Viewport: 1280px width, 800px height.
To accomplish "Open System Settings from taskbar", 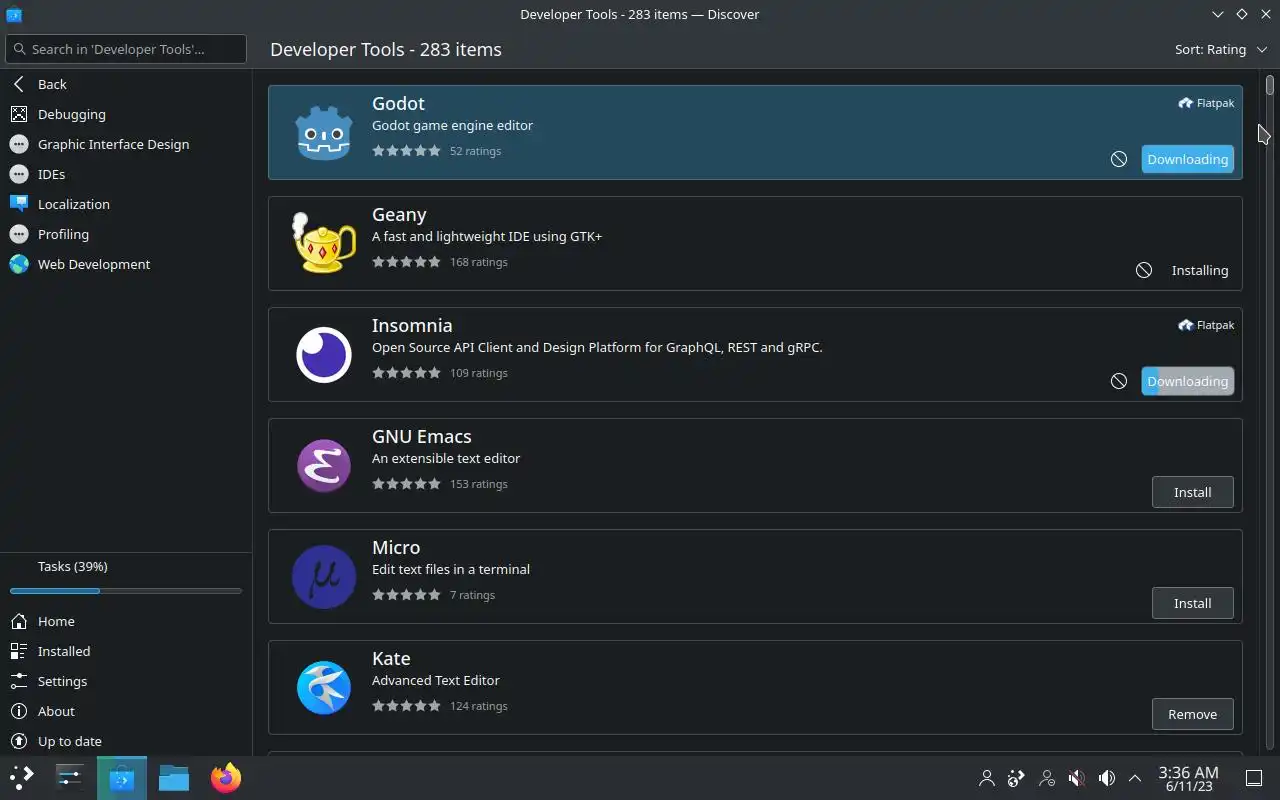I will coord(70,777).
